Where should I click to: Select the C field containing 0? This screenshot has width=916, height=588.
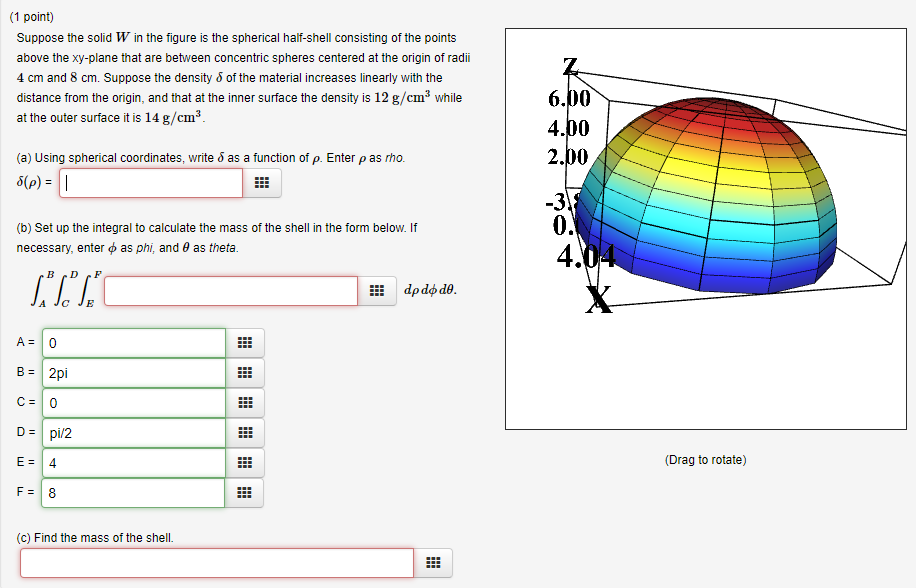click(133, 402)
